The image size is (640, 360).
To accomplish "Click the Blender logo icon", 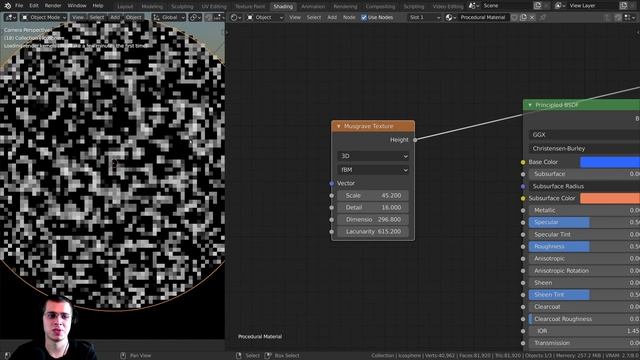I will [7, 6].
